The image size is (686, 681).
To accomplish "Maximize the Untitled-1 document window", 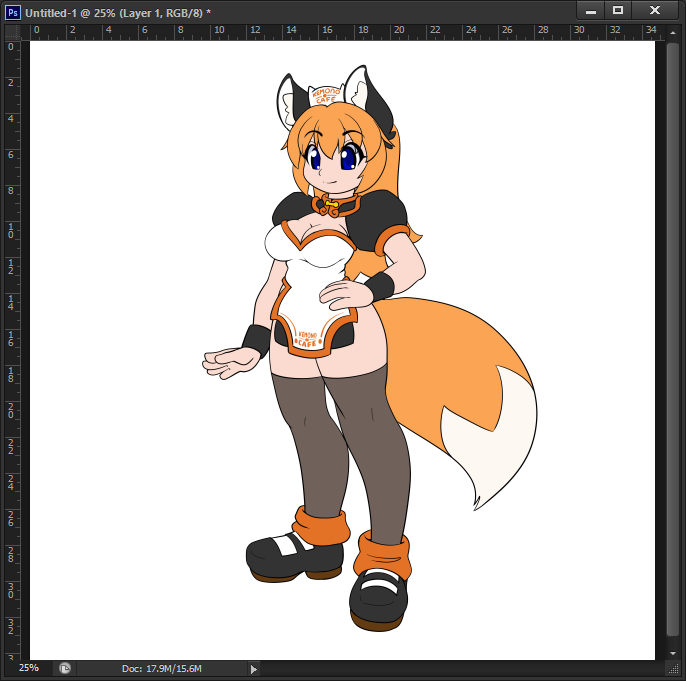I will 618,11.
